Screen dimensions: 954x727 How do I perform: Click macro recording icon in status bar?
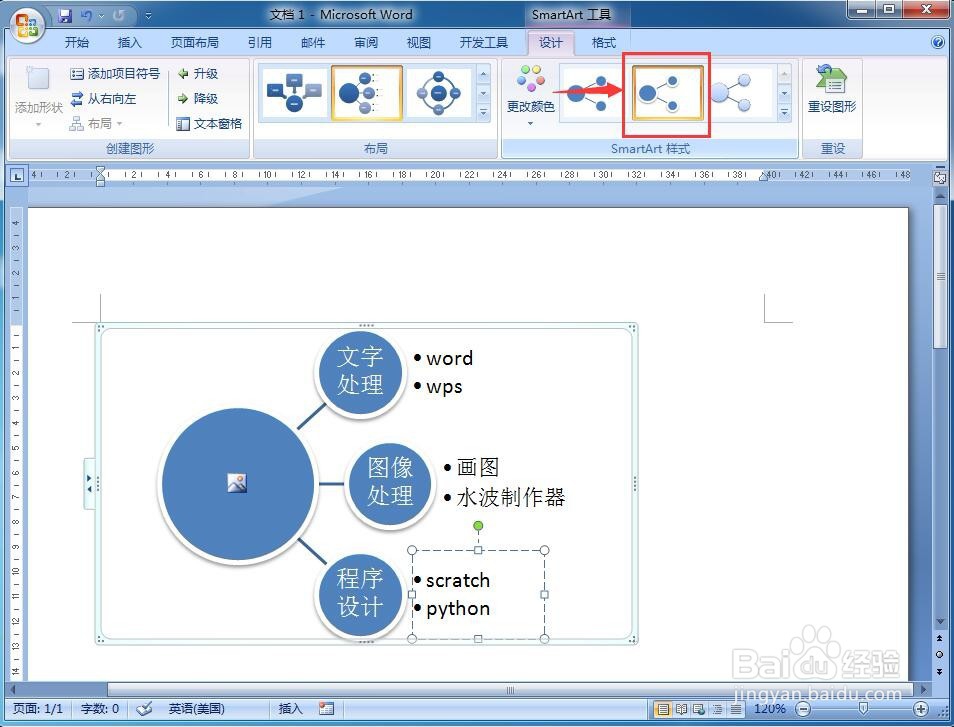click(326, 709)
